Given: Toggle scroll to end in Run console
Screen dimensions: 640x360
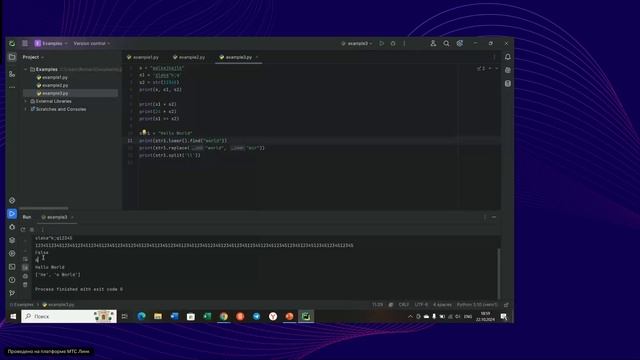Looking at the screenshot, I should (x=25, y=267).
